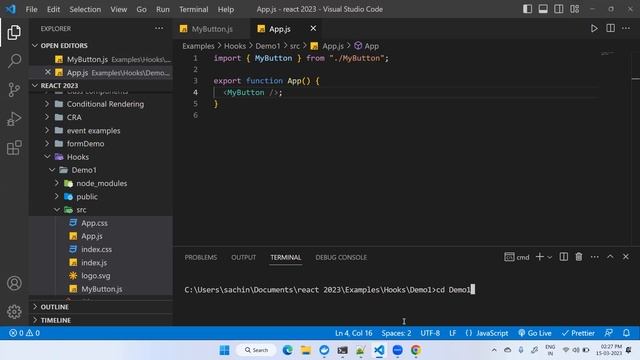640x360 pixels.
Task: Open the Help menu
Action: (x=226, y=9)
